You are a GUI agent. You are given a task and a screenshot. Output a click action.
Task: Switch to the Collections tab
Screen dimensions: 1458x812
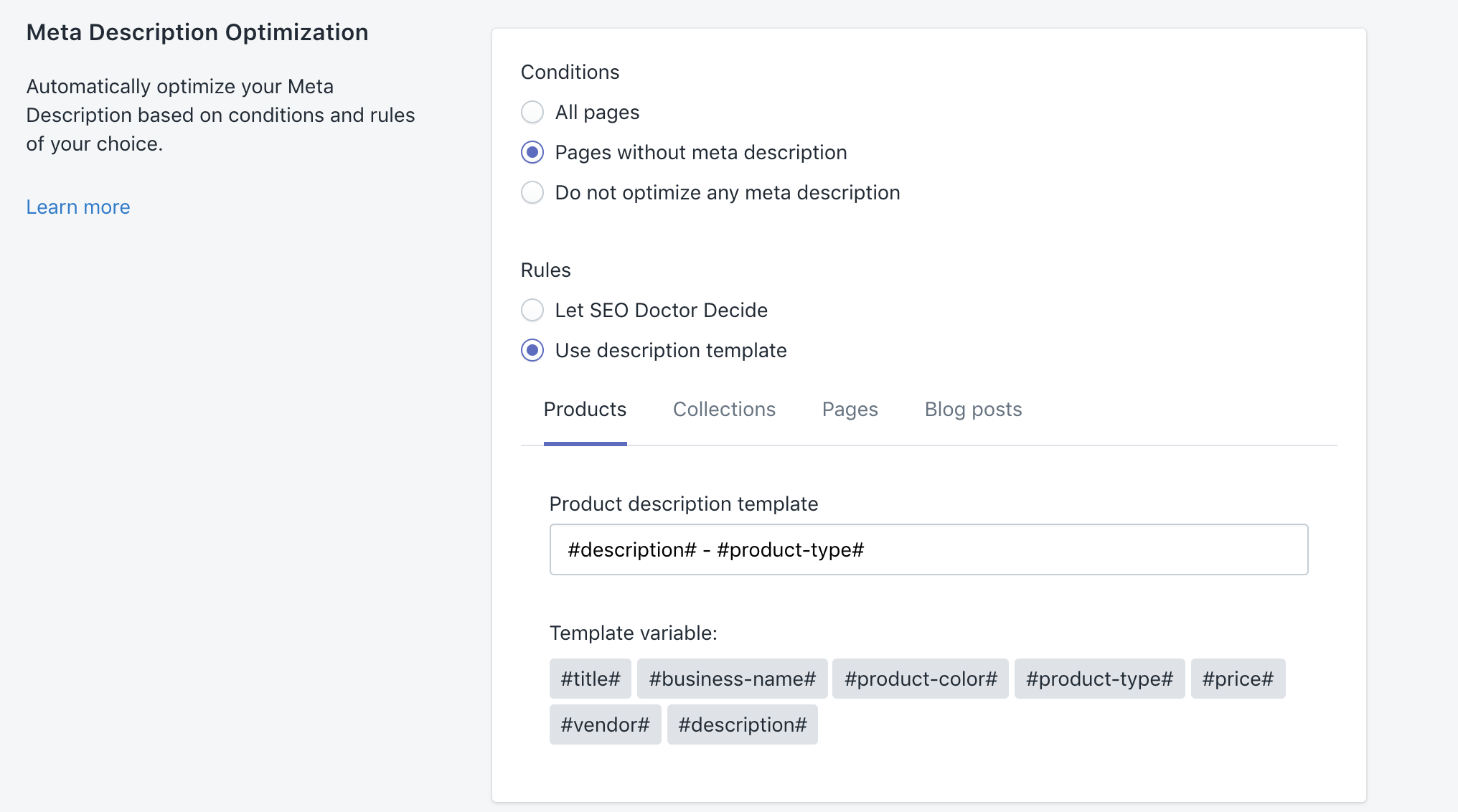724,409
